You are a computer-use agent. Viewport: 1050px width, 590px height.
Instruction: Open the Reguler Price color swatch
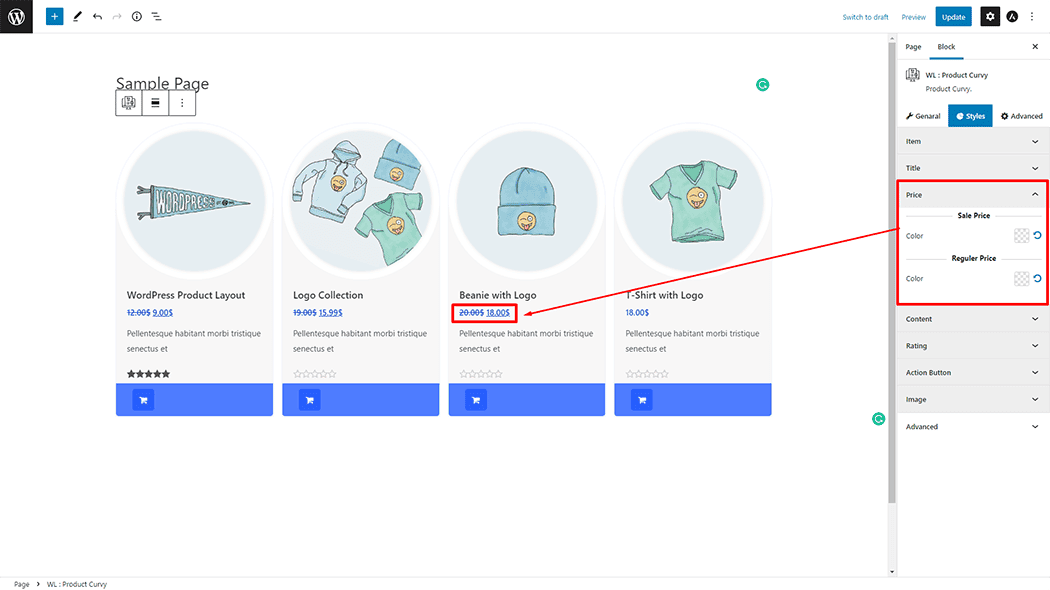(1021, 279)
